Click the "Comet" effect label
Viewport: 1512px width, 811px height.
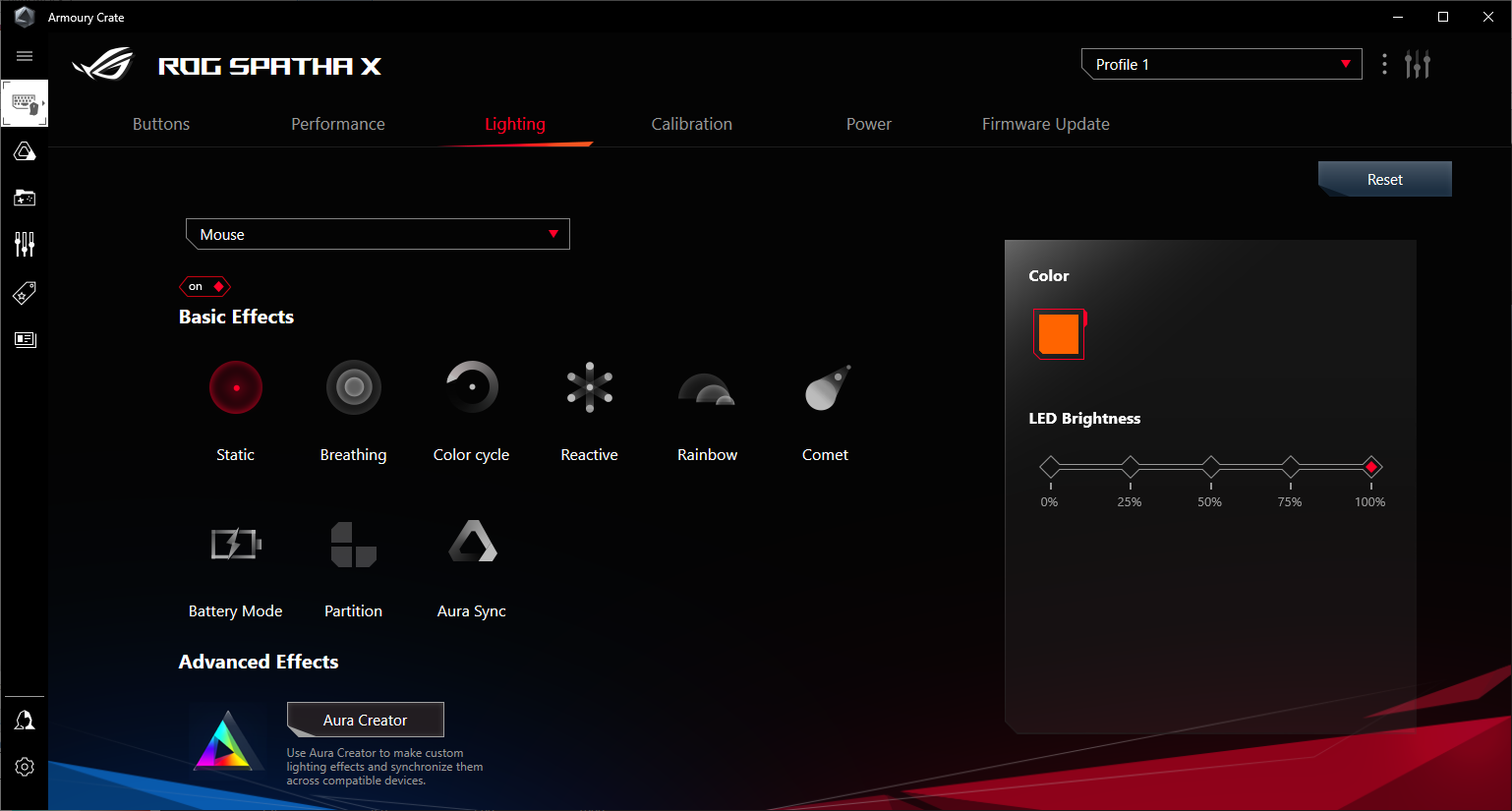click(826, 454)
